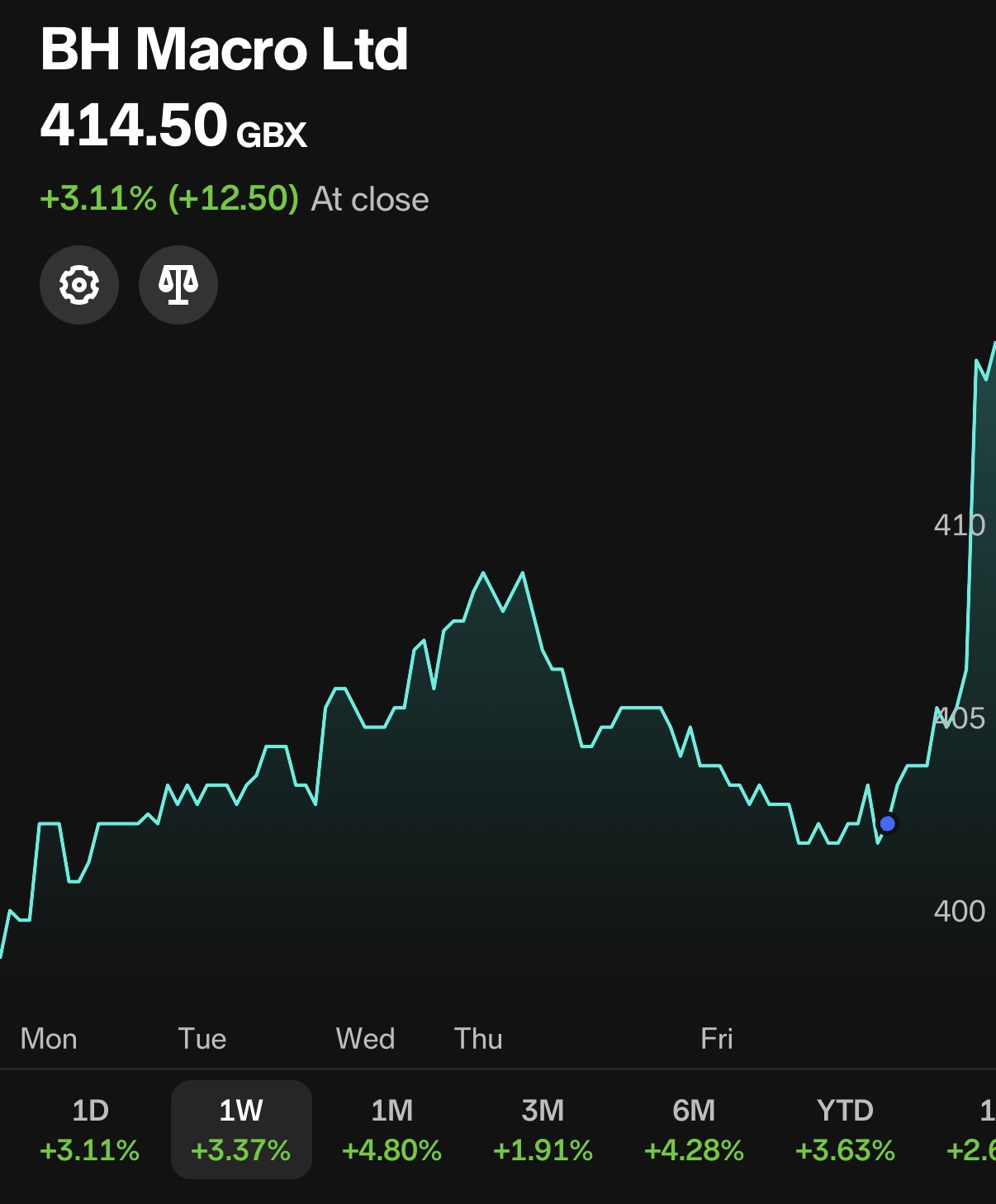Image resolution: width=996 pixels, height=1204 pixels.
Task: Tap the BH Macro Ltd title
Action: click(x=224, y=50)
